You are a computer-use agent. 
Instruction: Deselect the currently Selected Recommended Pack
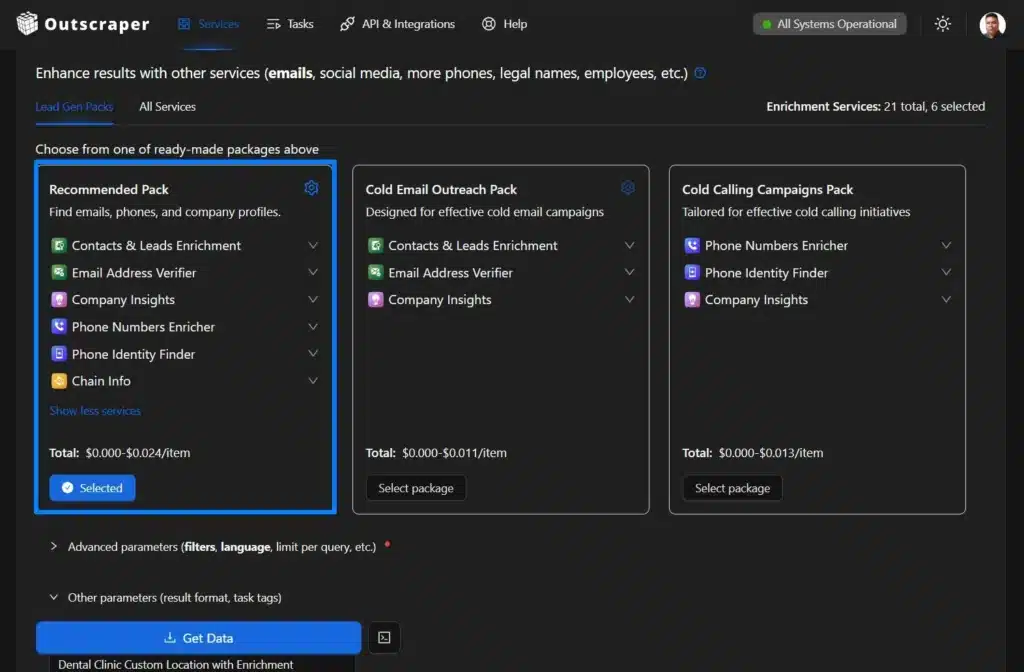[92, 488]
